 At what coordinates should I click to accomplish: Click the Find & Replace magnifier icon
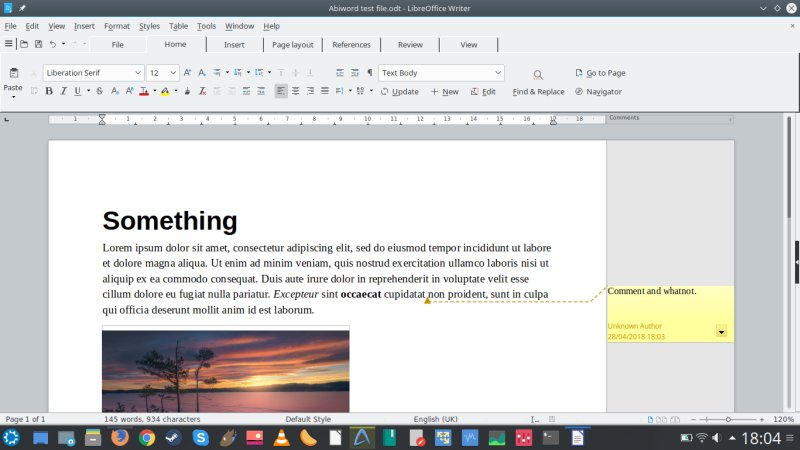point(538,75)
